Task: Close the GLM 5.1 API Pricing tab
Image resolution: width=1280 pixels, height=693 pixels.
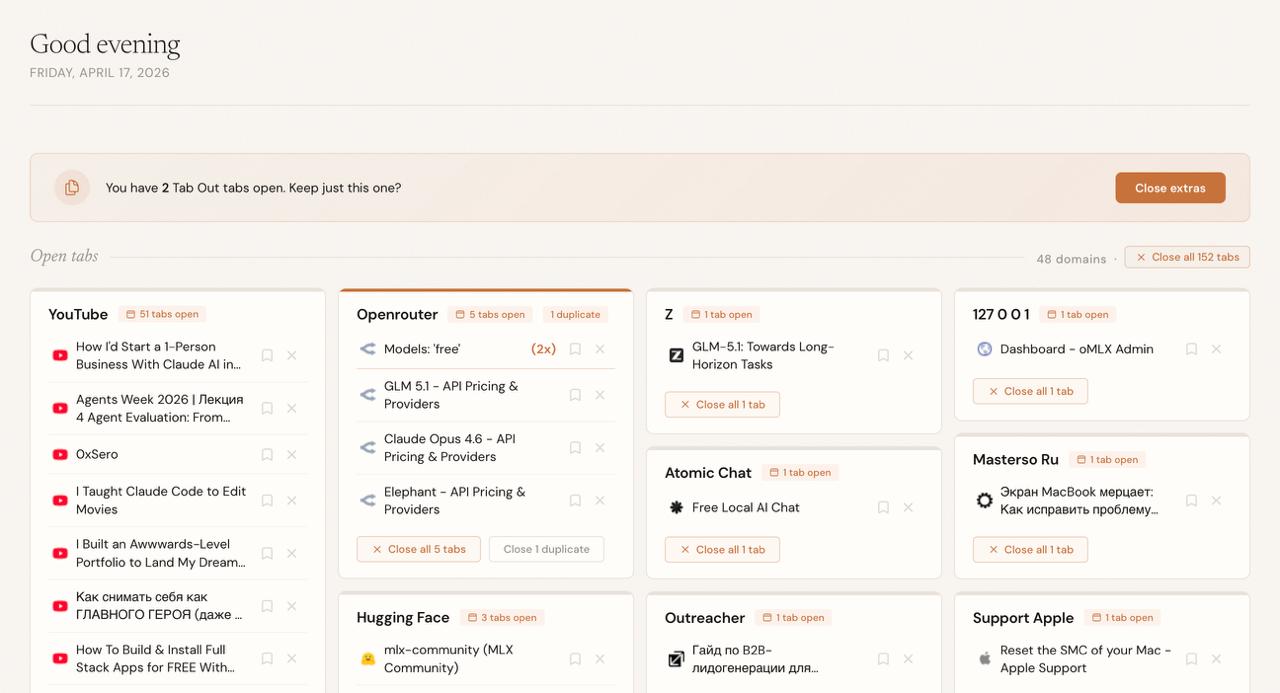Action: click(x=600, y=395)
